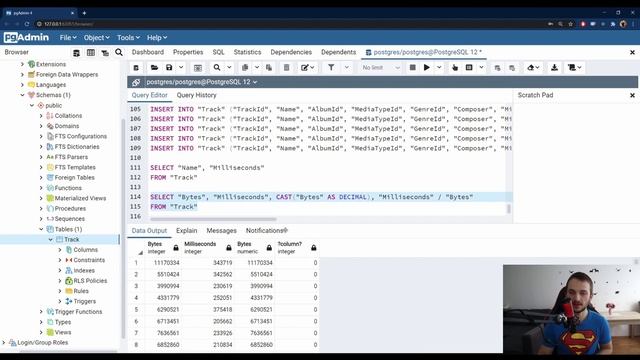640x360 pixels.
Task: Click the Macros dropdown icon at toolbar end
Action: point(575,68)
